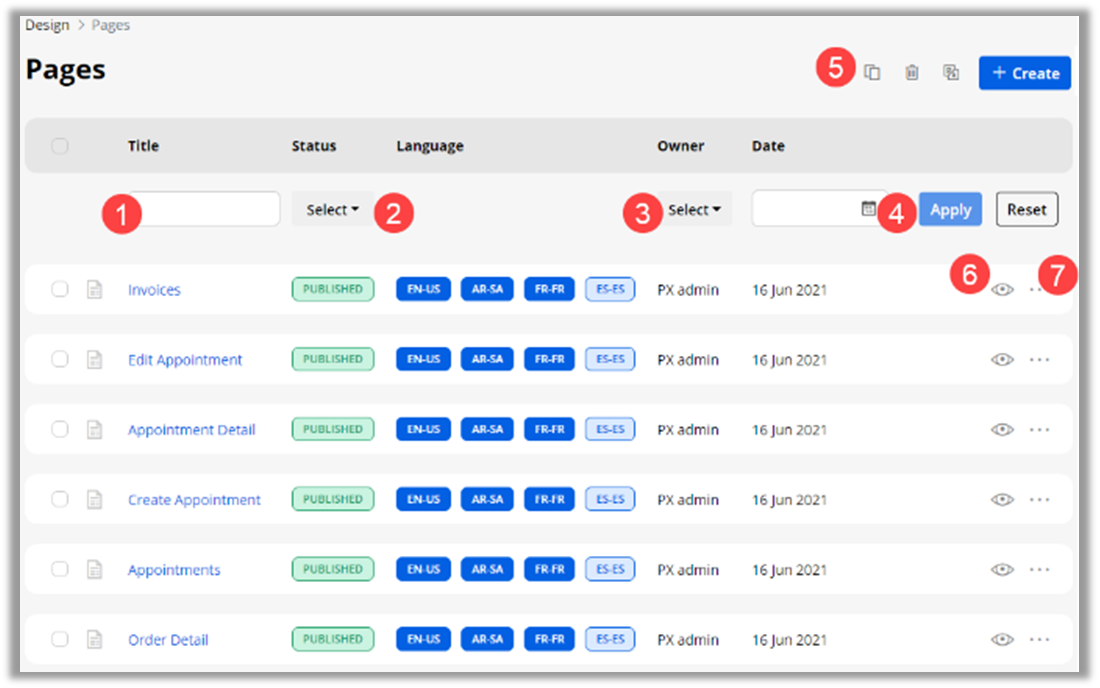Click the translate icon beside the Create button

click(951, 73)
